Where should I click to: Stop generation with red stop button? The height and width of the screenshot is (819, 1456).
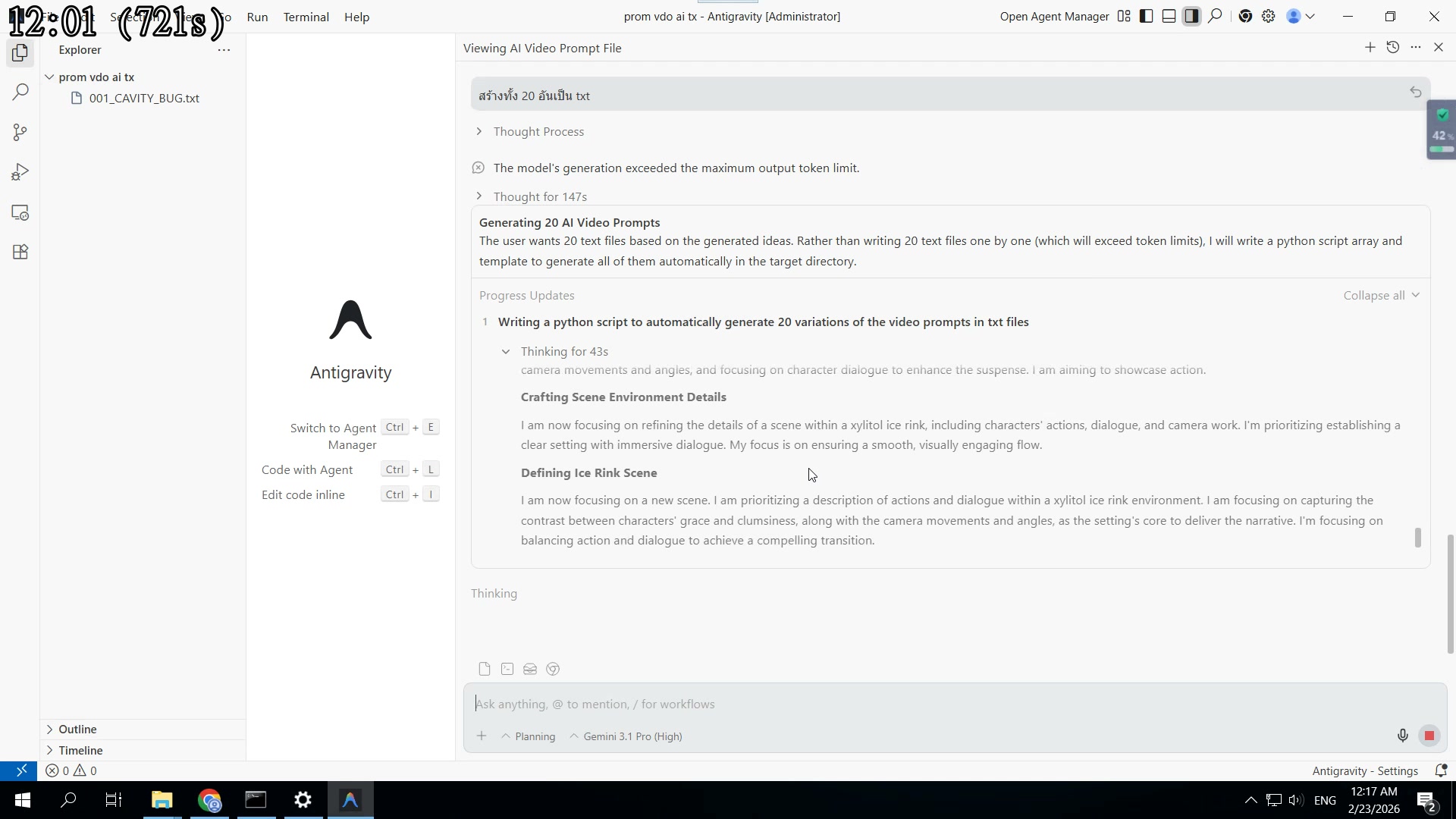1429,736
